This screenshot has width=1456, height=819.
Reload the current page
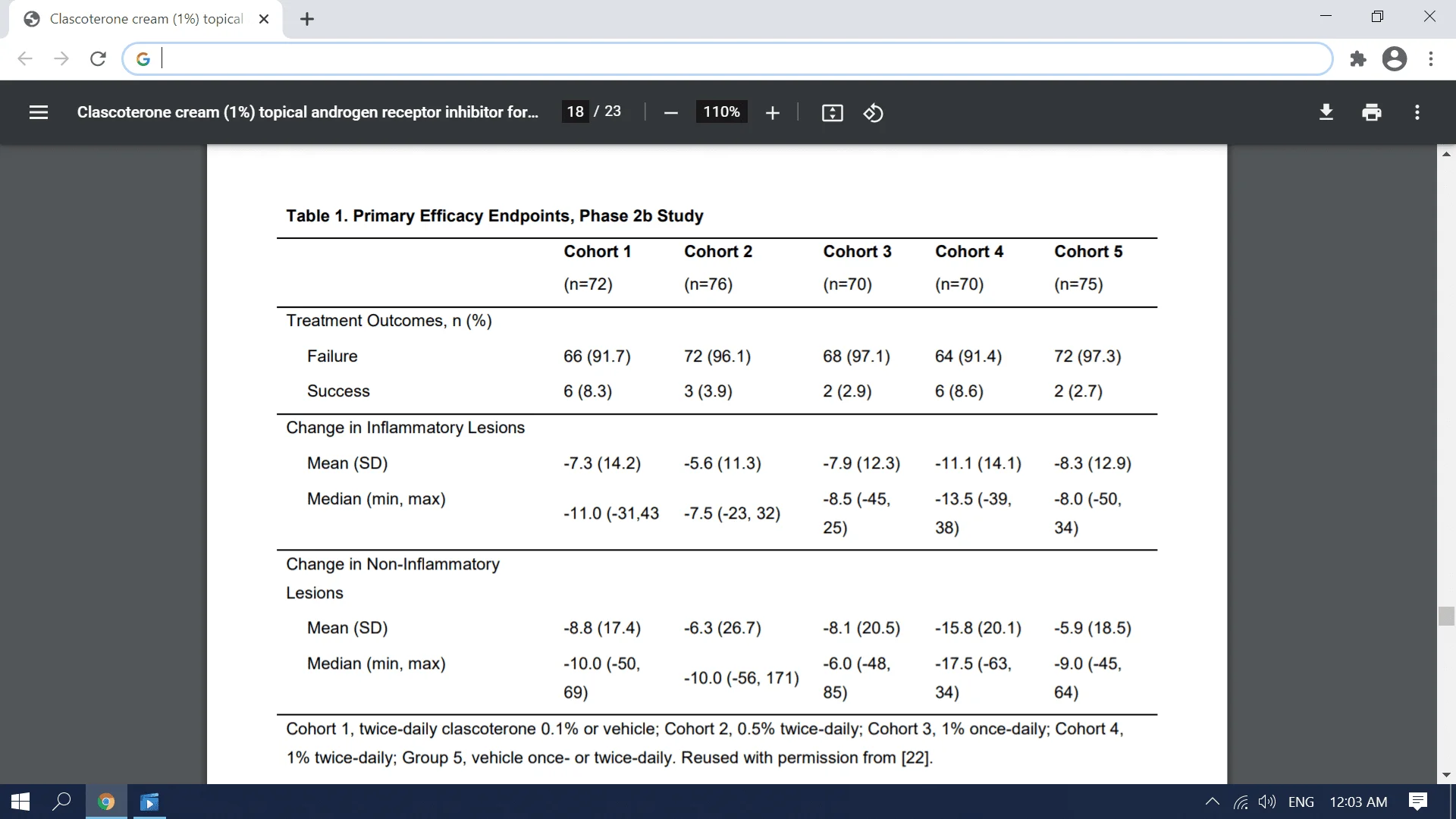tap(98, 58)
